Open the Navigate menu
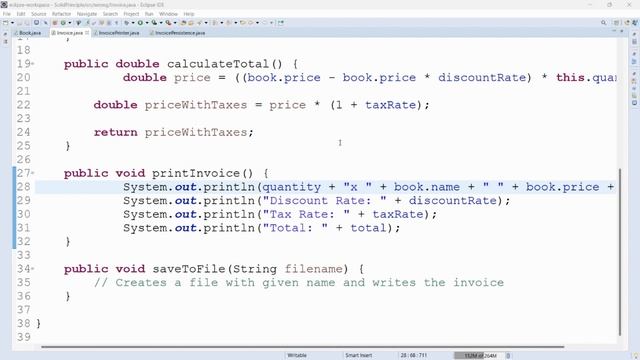640x360 pixels. pyautogui.click(x=87, y=14)
